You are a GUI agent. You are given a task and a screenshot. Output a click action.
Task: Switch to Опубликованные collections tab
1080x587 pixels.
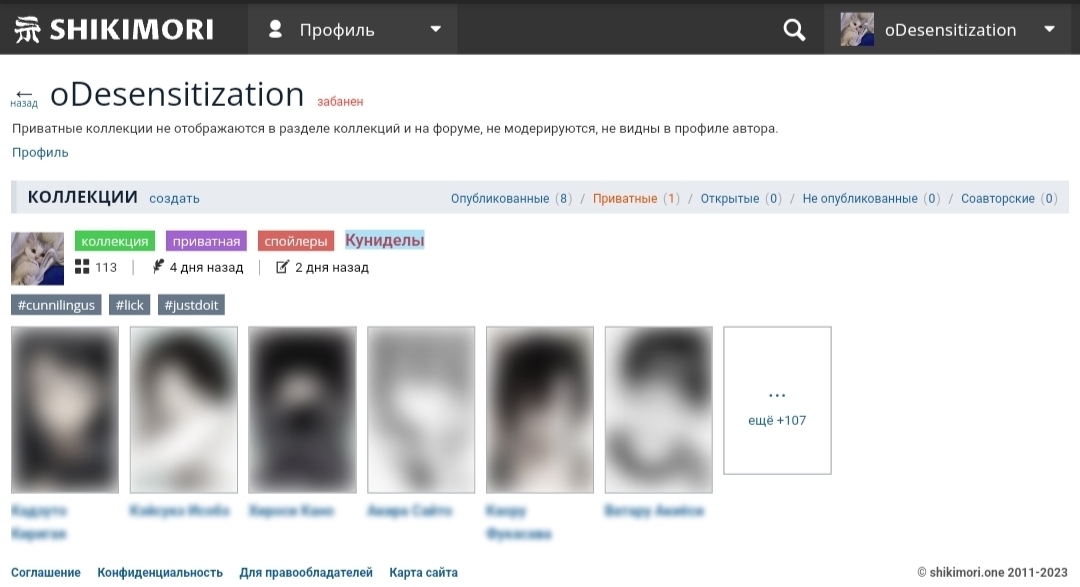511,198
